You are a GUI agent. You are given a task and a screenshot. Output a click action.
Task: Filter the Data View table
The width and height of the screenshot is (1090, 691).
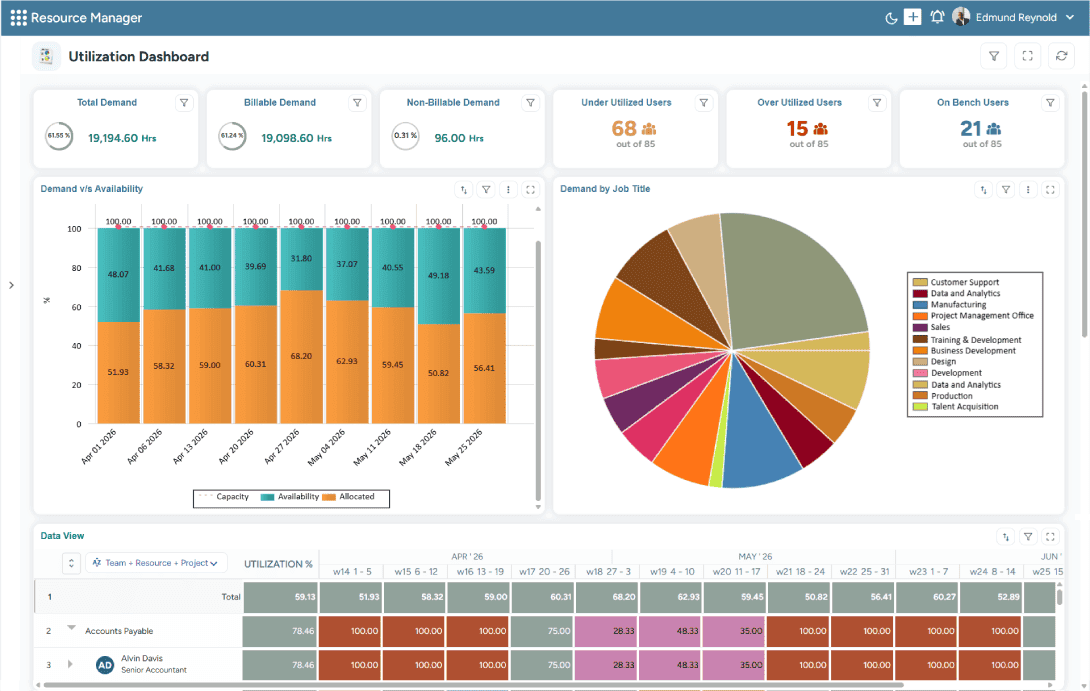[x=1028, y=537]
